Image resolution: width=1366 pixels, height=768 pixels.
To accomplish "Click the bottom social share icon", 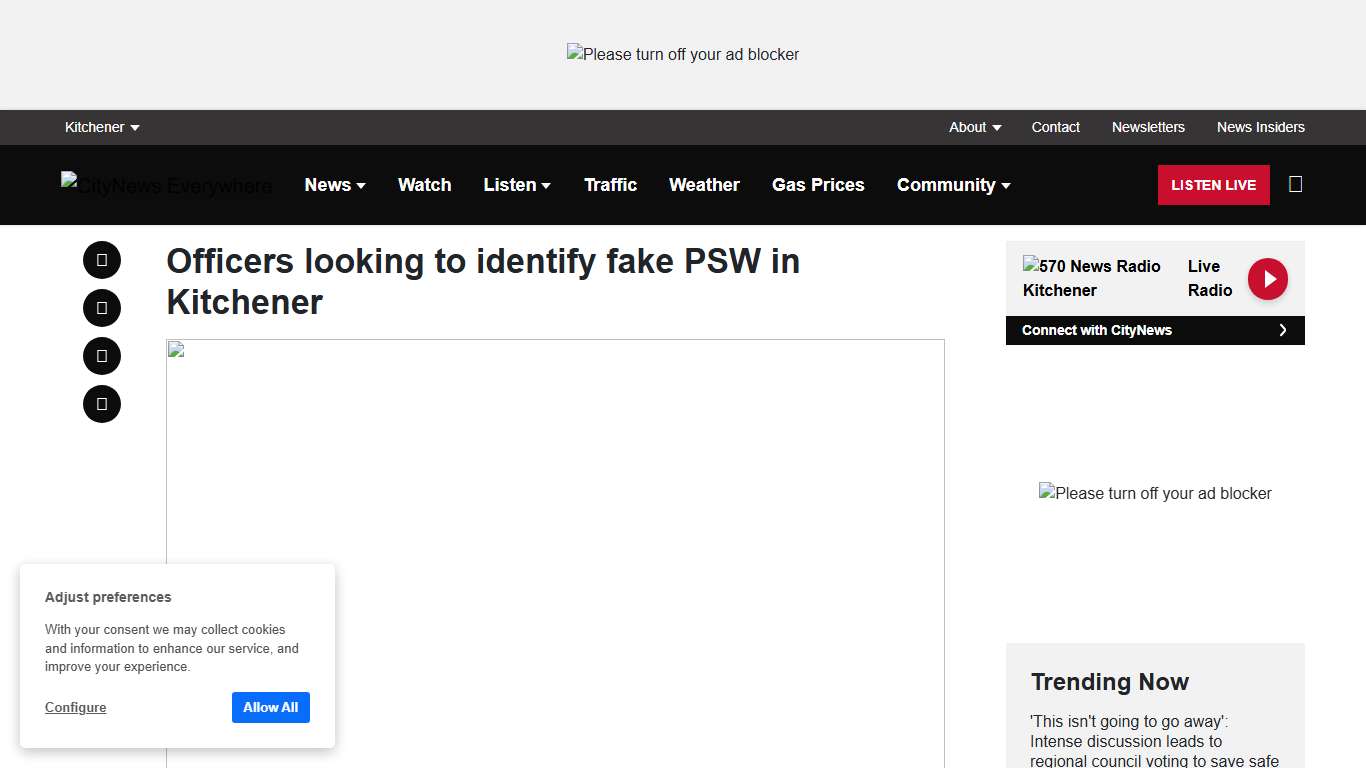I will pos(101,403).
